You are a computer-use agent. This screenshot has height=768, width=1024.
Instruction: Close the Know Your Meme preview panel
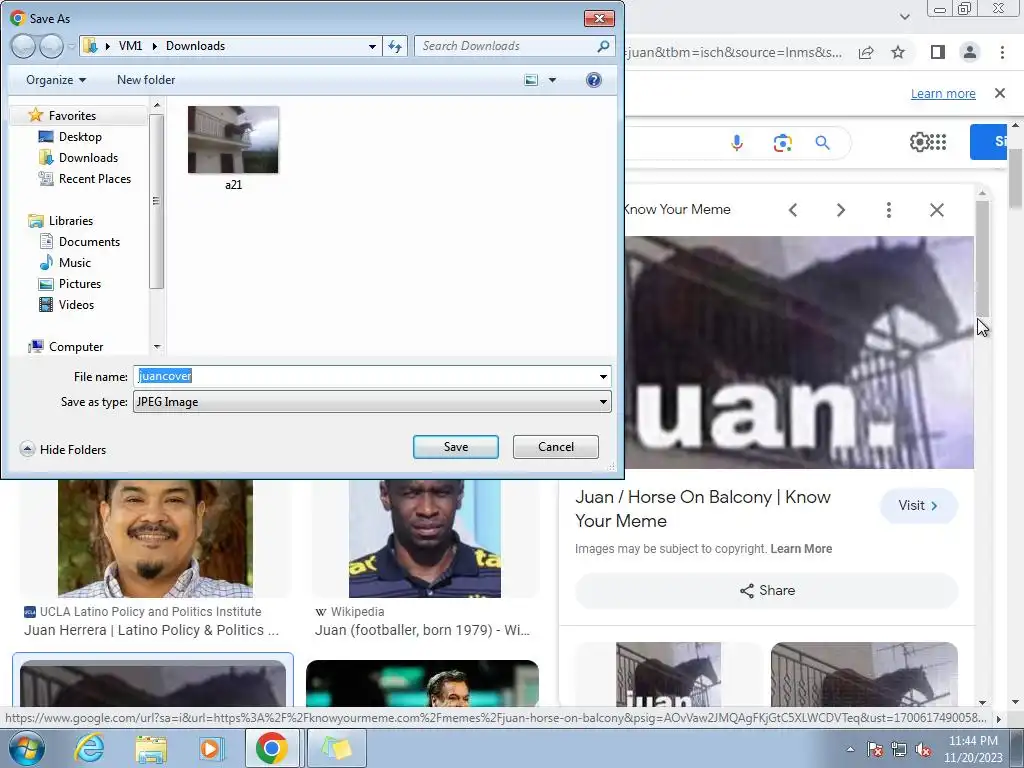(x=936, y=210)
